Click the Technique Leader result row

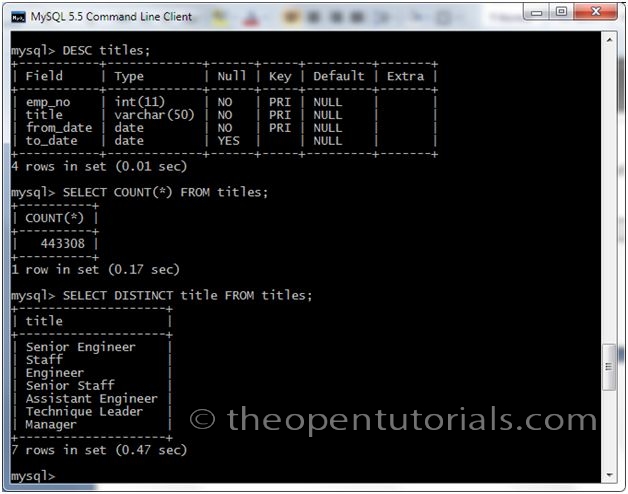click(84, 411)
